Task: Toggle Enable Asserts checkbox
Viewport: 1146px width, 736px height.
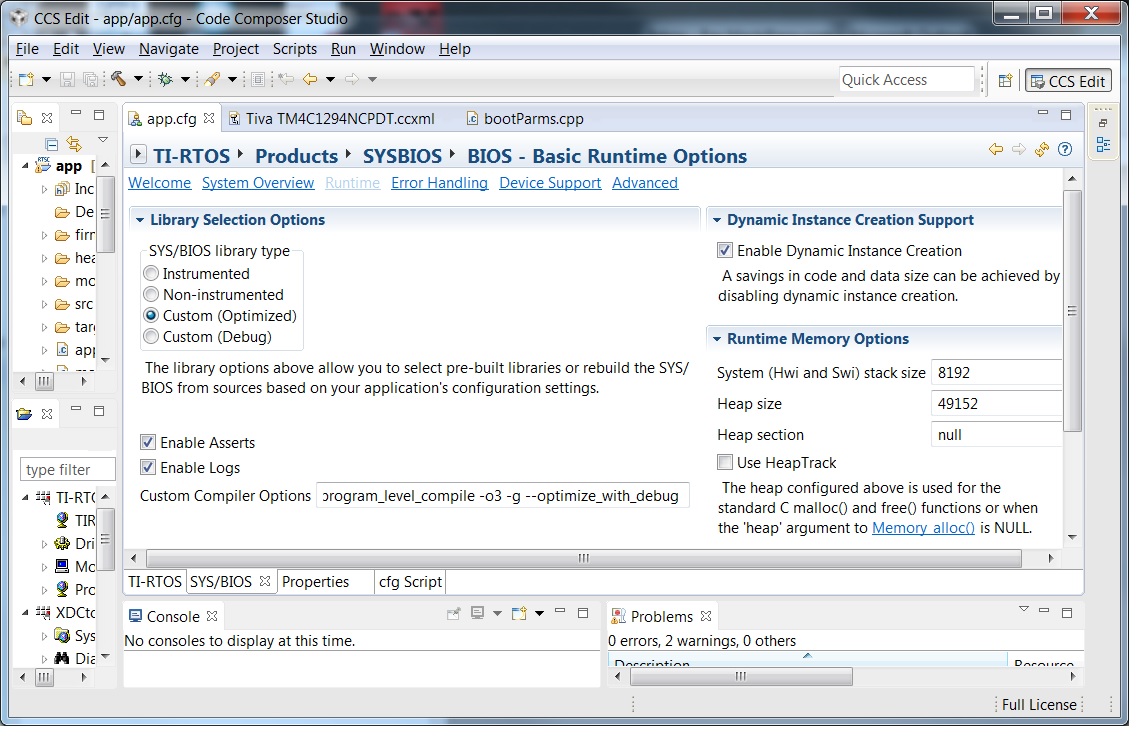Action: click(x=148, y=442)
